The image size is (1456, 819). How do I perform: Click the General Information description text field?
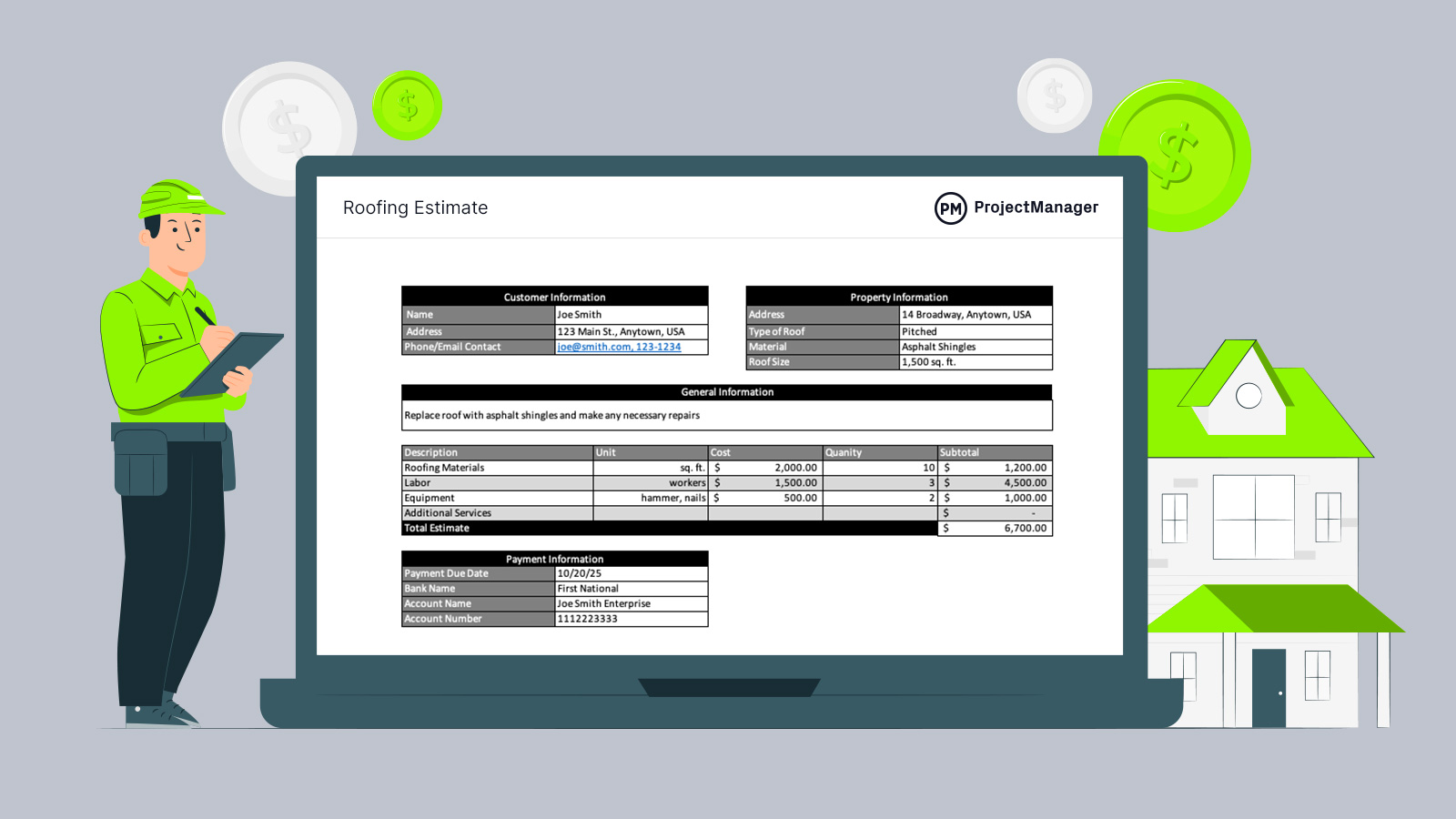click(726, 416)
